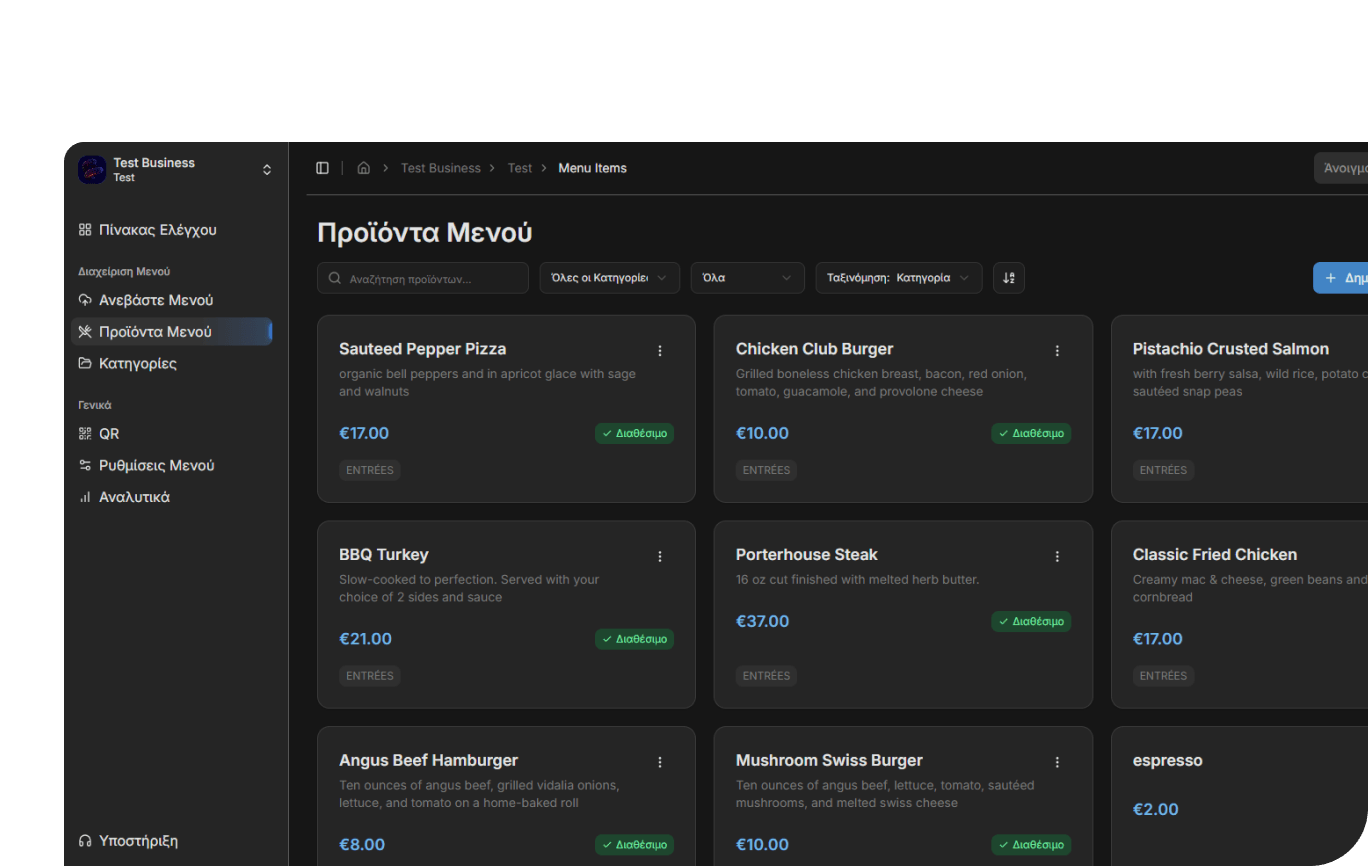Select Προϊόντα Μενού sidebar item
This screenshot has height=866, width=1368.
(x=172, y=332)
